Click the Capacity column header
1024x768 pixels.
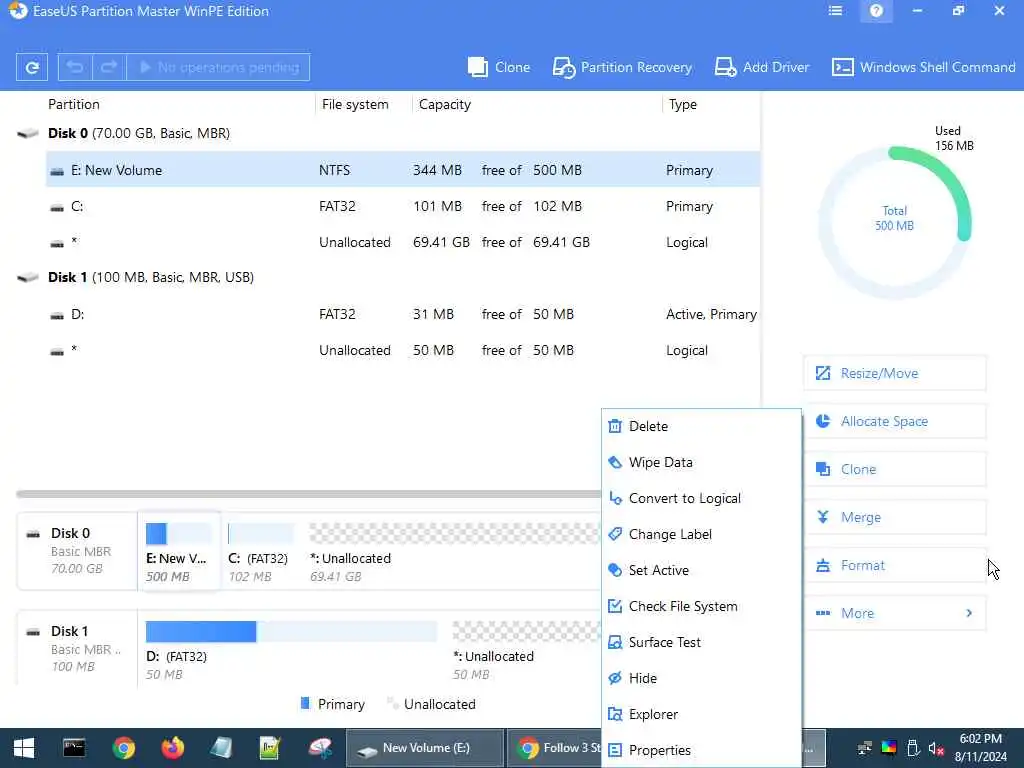pos(444,104)
